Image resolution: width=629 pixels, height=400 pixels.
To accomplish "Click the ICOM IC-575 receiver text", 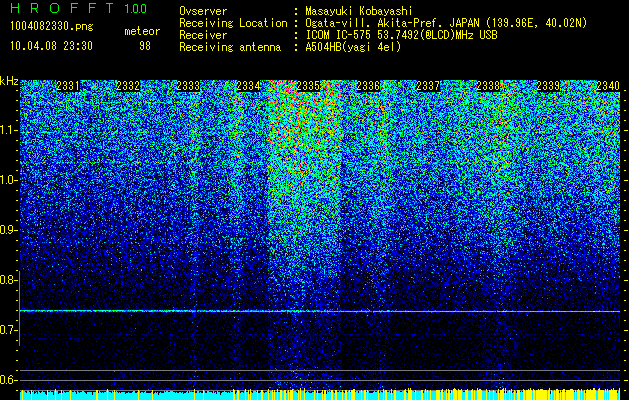I will click(x=401, y=35).
